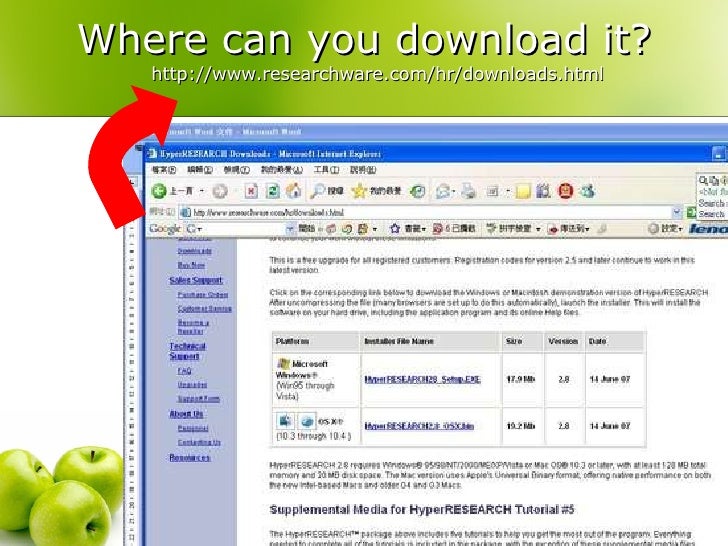Click the Mac Finder icon in table
Viewport: 728px width, 546px height.
[285, 421]
